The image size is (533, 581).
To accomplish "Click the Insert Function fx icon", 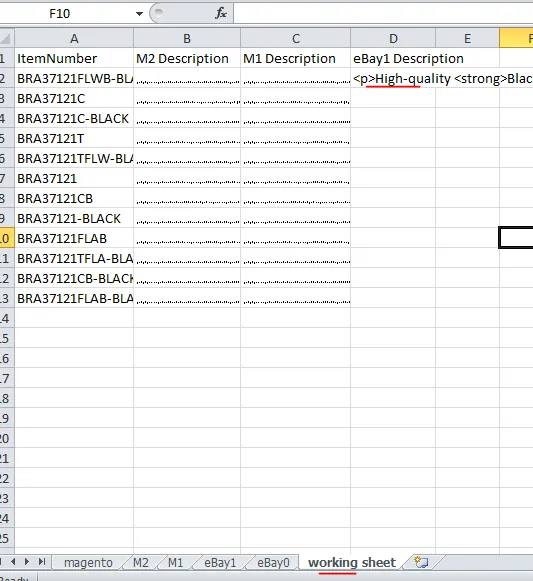I will pyautogui.click(x=221, y=14).
